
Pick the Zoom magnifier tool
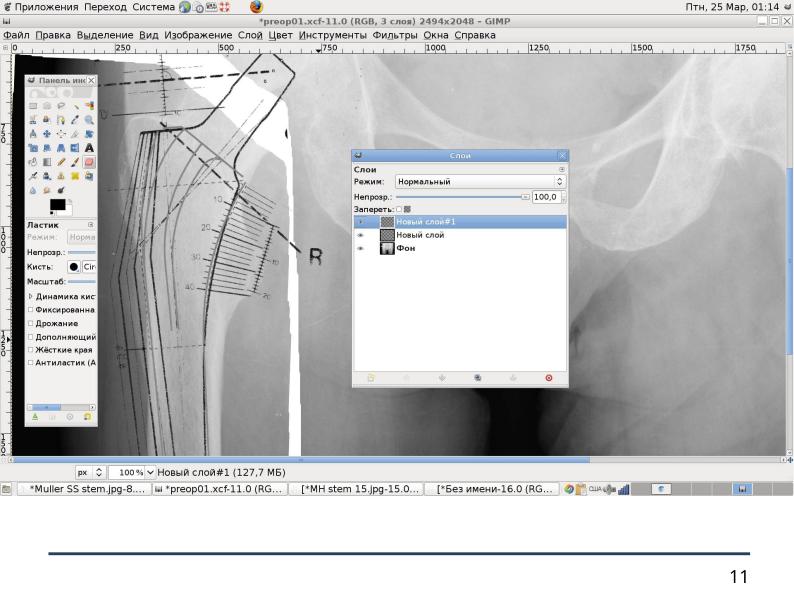[x=89, y=119]
